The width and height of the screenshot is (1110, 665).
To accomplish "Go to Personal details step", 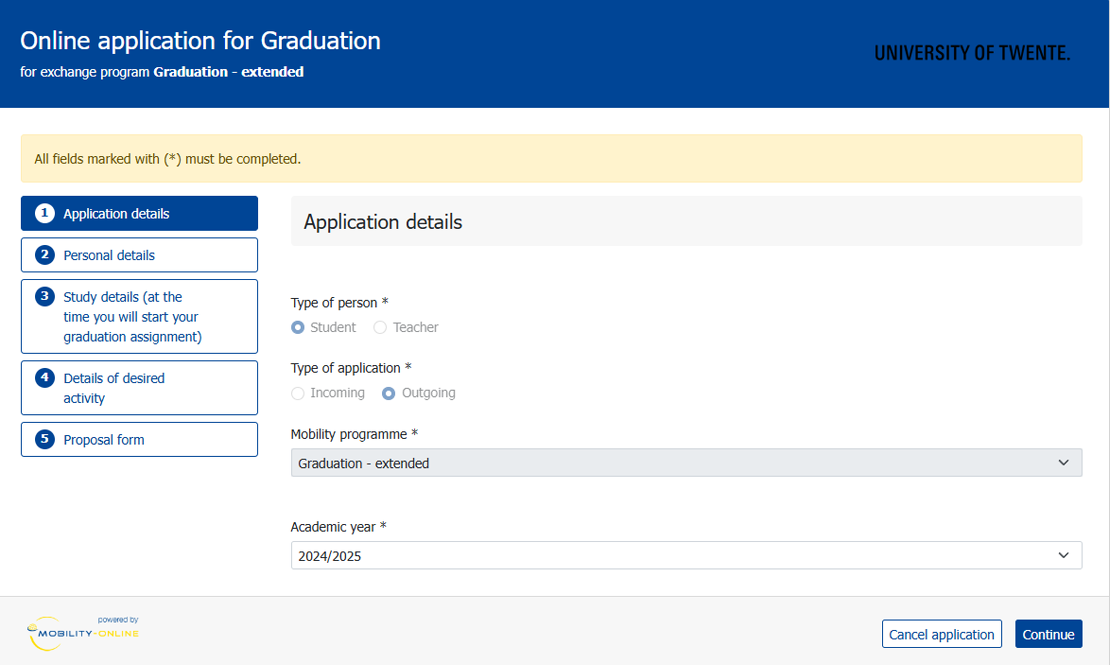I will click(139, 255).
